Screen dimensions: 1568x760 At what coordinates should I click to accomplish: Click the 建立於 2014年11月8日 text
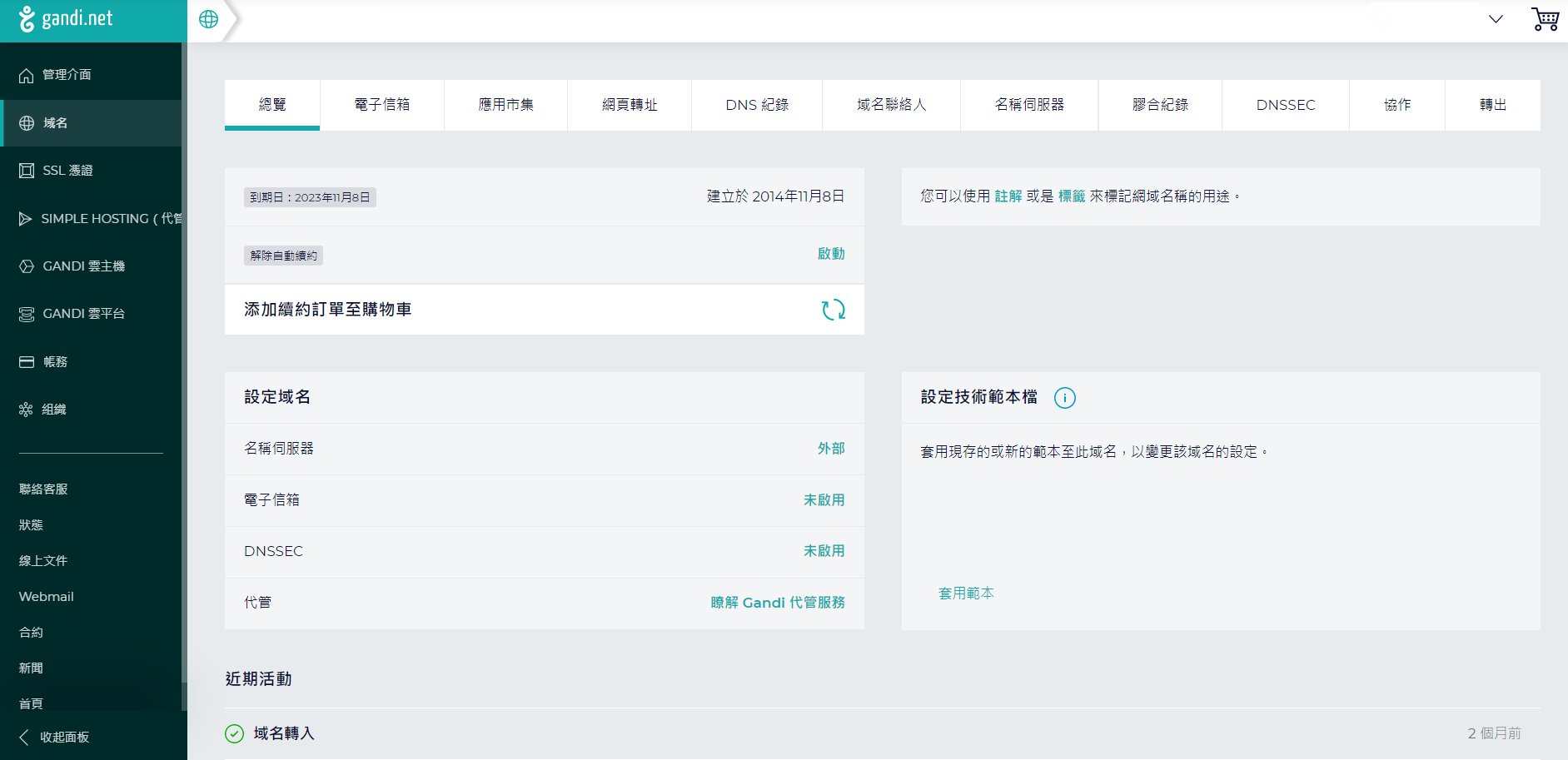click(776, 196)
